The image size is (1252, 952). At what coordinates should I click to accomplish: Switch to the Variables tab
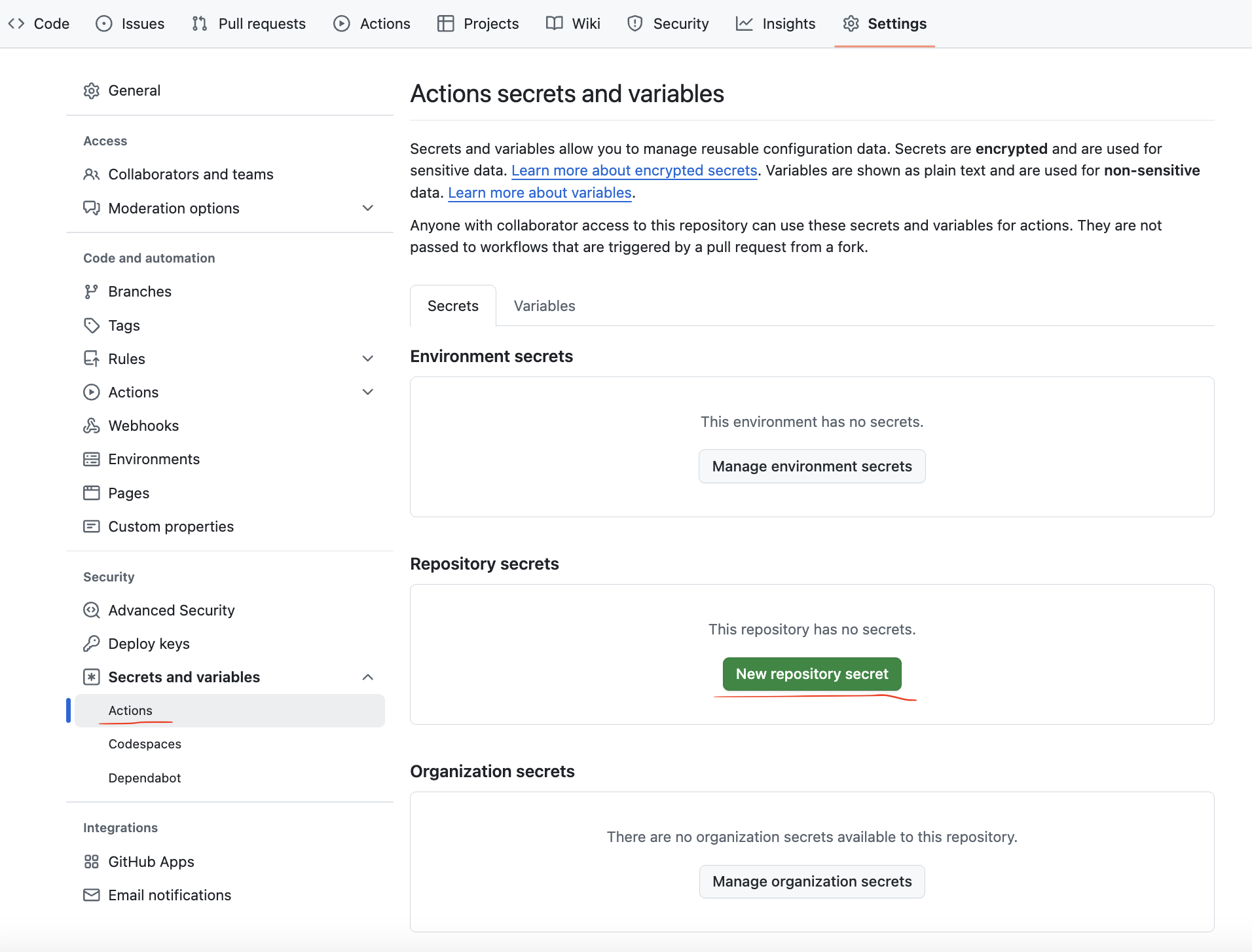tap(544, 306)
